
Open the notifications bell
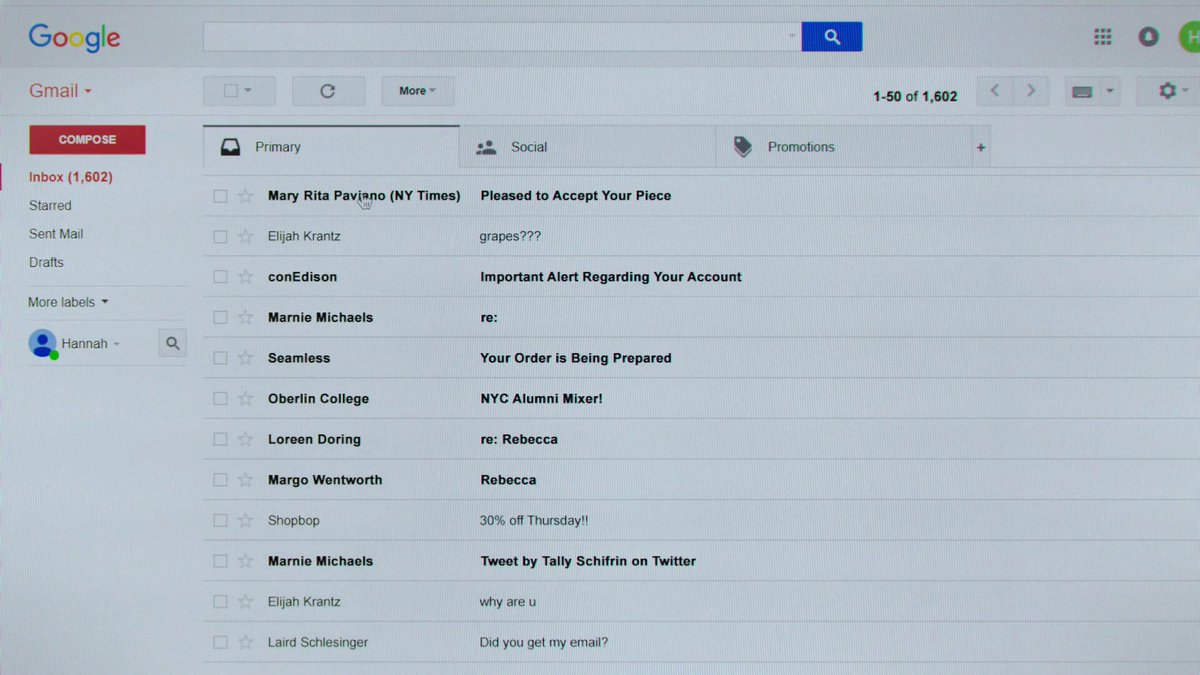[1148, 37]
